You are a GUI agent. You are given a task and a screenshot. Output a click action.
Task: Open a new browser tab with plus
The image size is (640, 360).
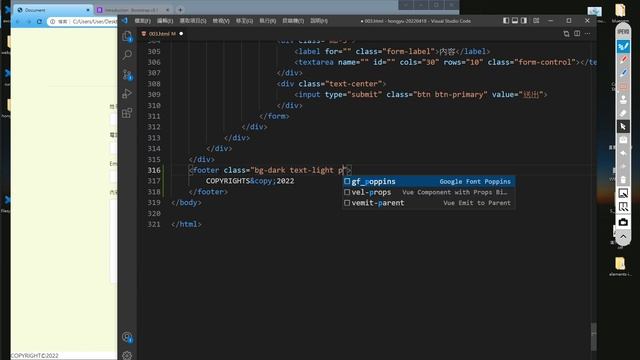180,10
